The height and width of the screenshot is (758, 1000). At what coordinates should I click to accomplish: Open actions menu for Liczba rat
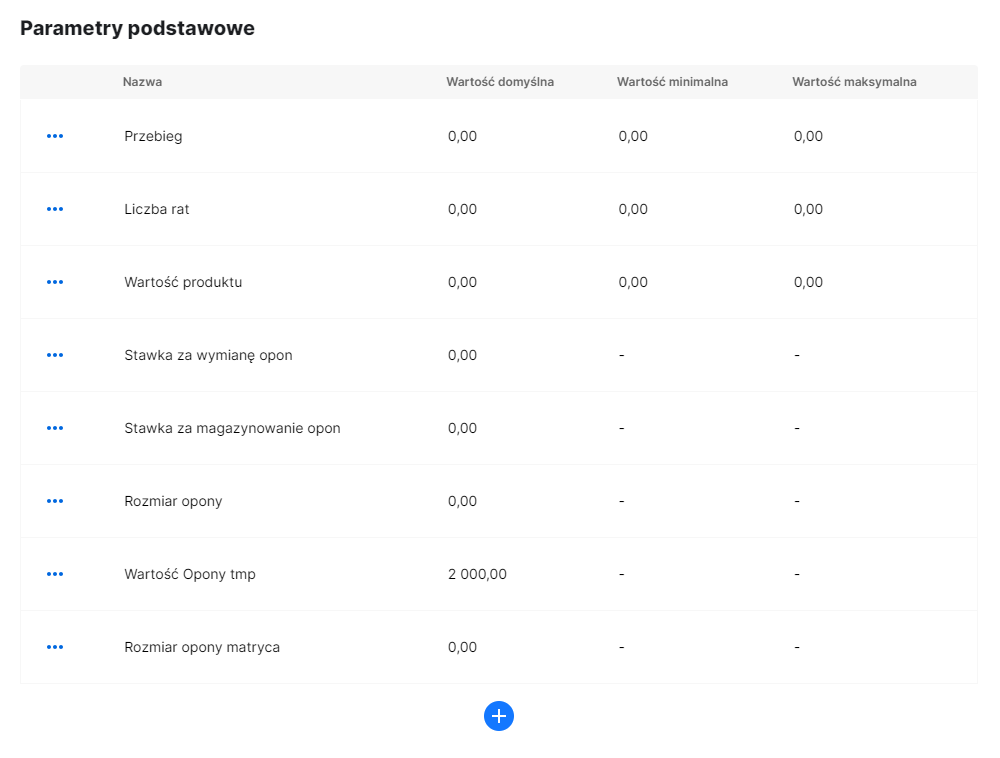click(55, 209)
